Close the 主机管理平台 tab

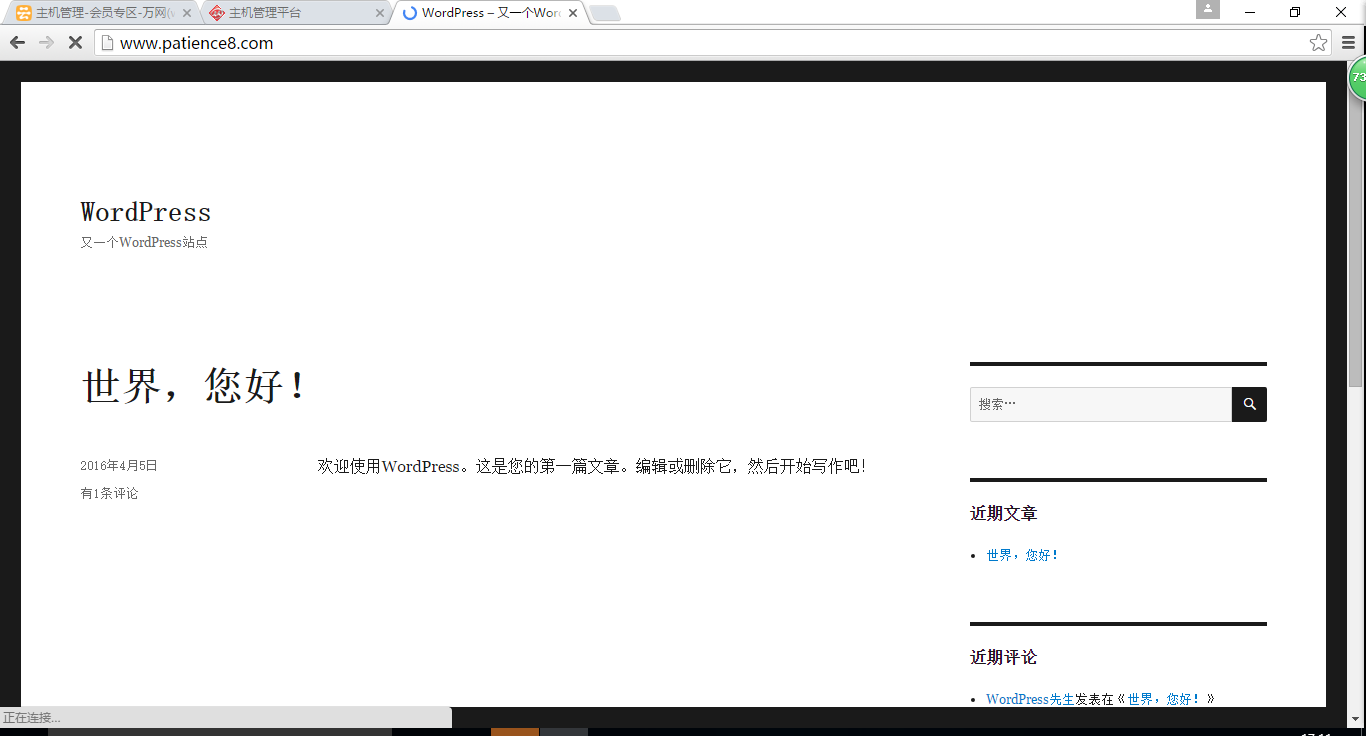point(380,14)
